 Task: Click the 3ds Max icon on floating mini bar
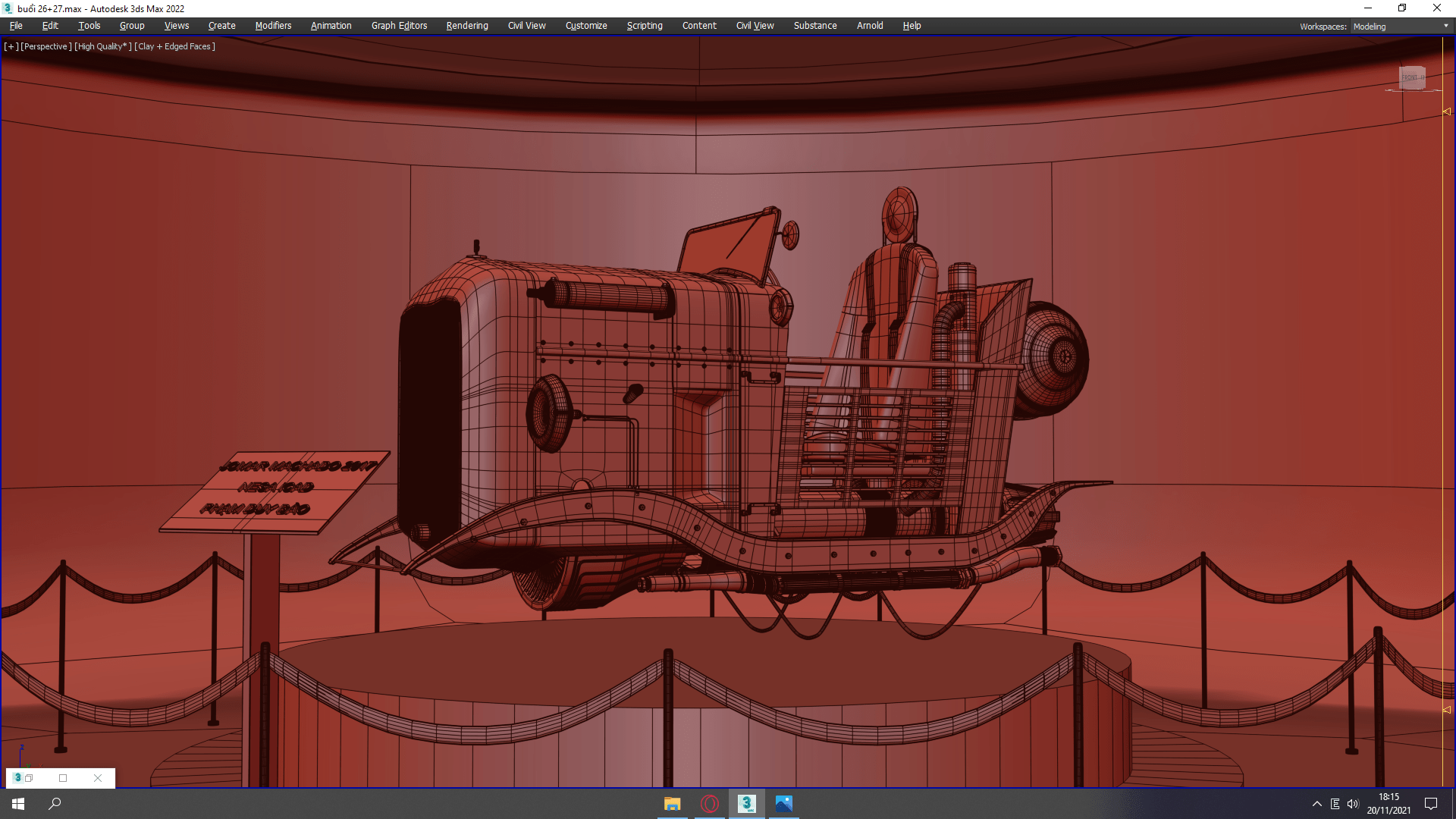point(17,778)
